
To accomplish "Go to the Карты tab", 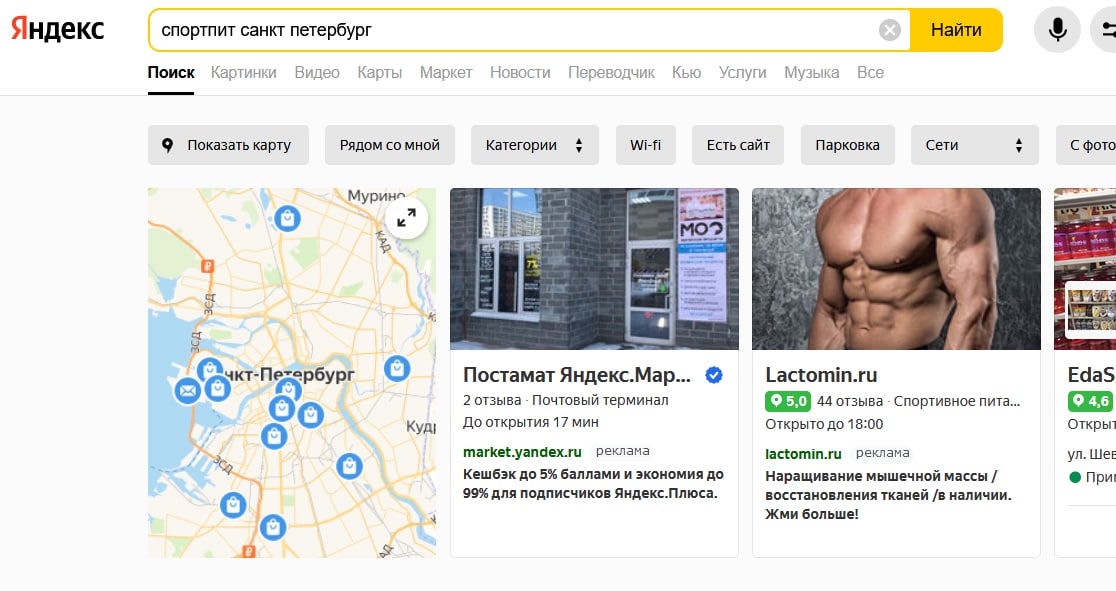I will [379, 73].
